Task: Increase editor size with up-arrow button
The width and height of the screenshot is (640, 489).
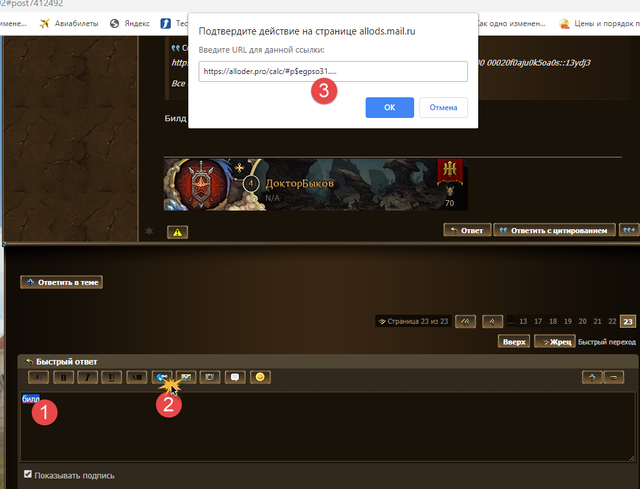Action: click(x=593, y=377)
